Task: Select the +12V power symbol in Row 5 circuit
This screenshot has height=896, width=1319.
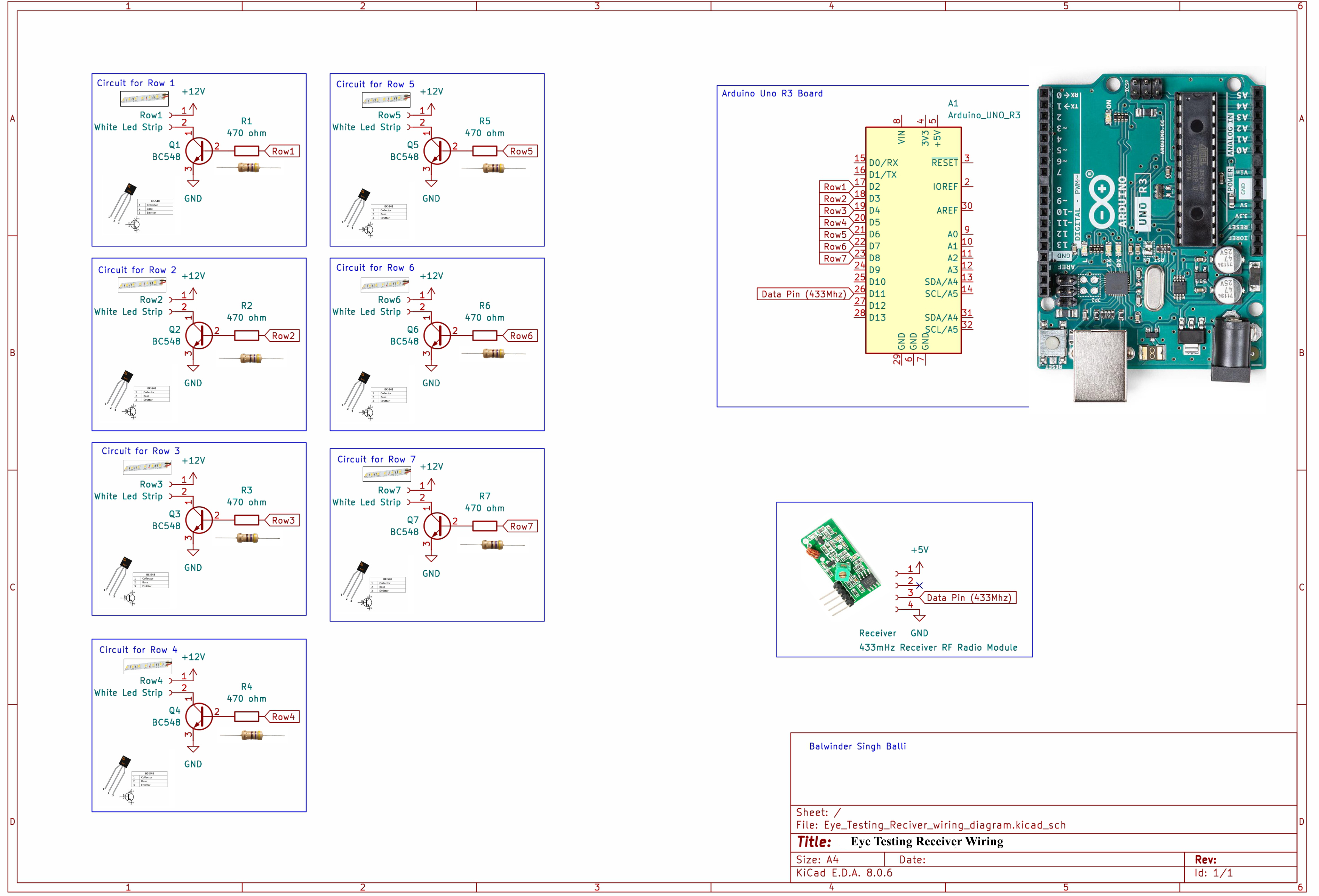Action: pos(431,106)
